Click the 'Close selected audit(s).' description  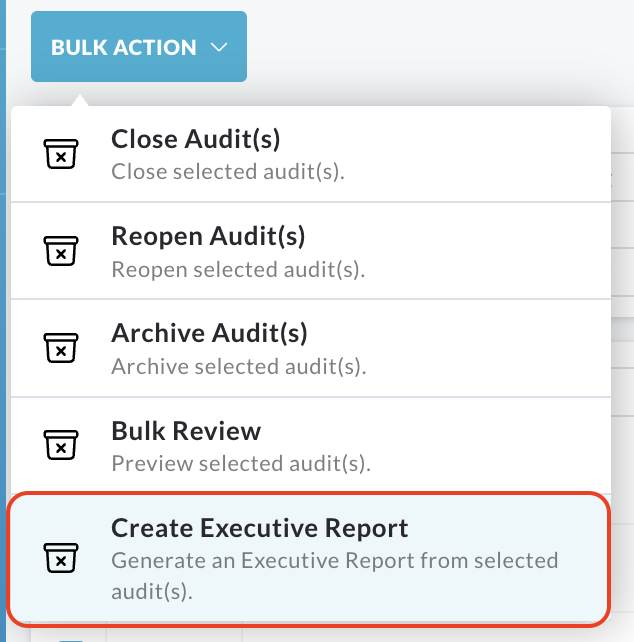pos(228,172)
